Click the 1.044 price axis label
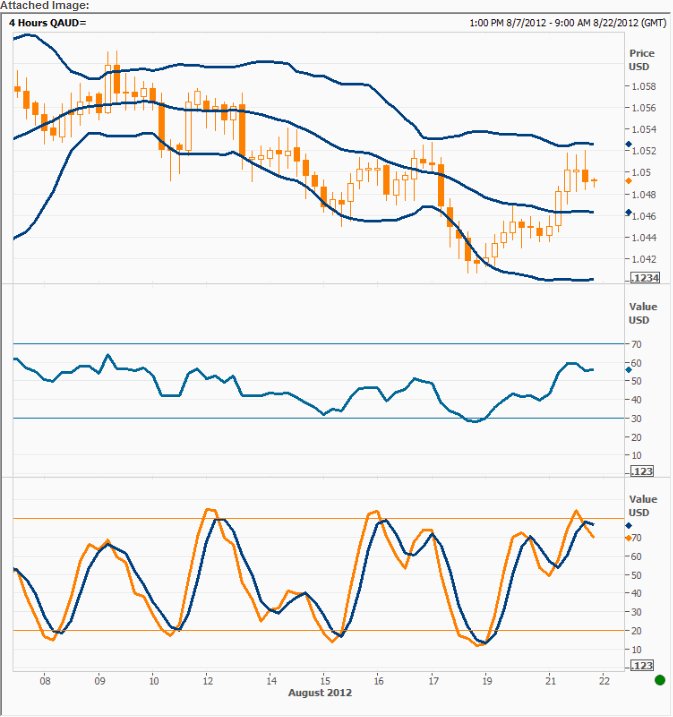The image size is (673, 717). (x=643, y=238)
